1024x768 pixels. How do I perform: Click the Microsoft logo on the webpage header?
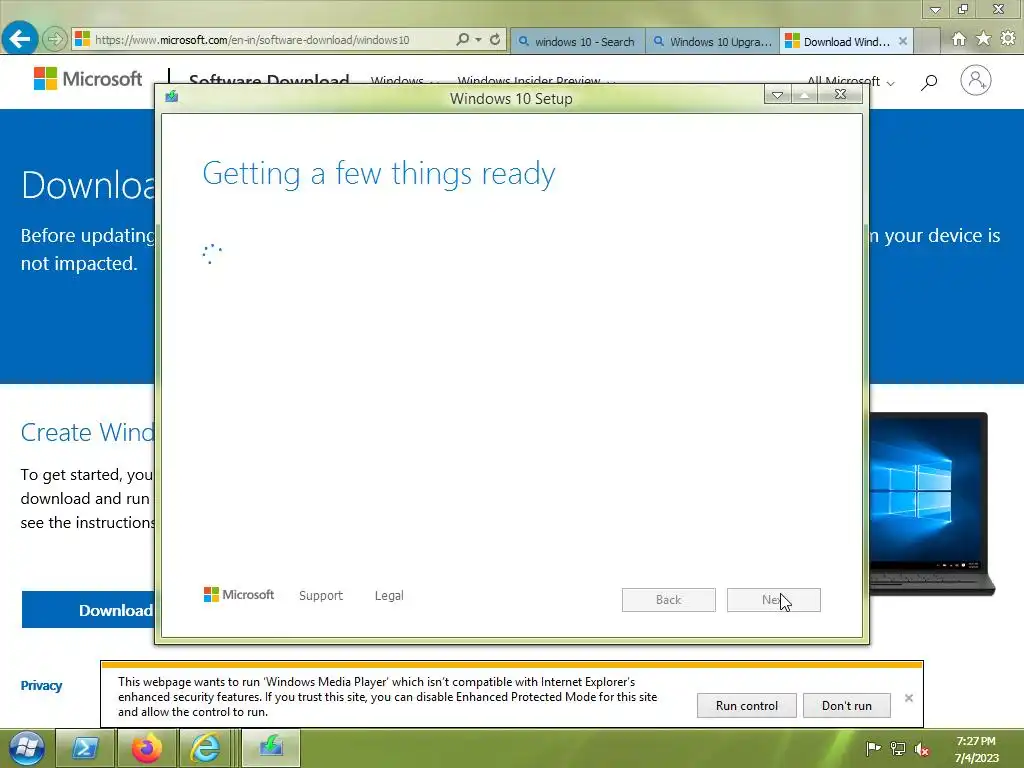[88, 79]
